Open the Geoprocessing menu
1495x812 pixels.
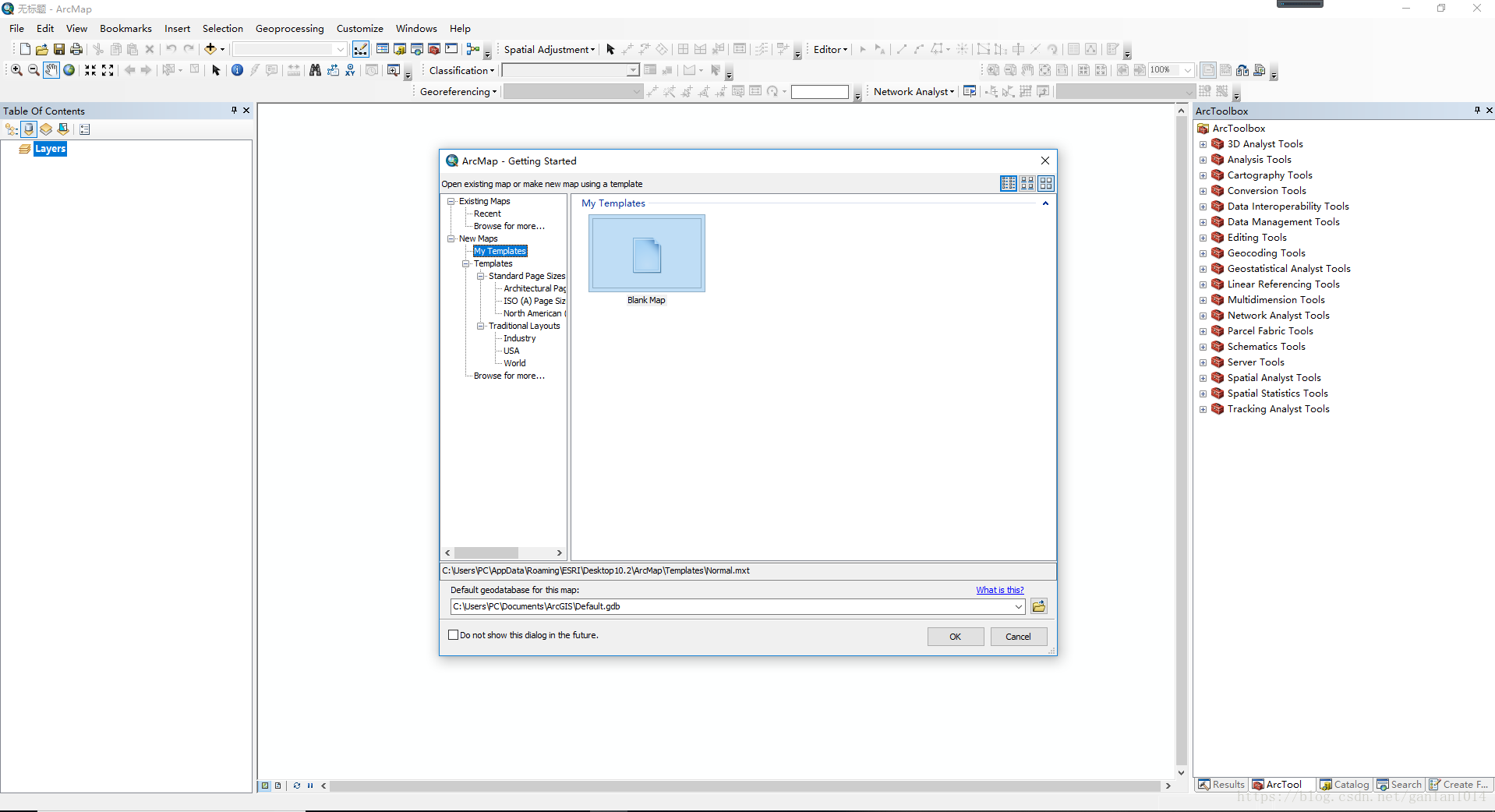click(x=289, y=28)
